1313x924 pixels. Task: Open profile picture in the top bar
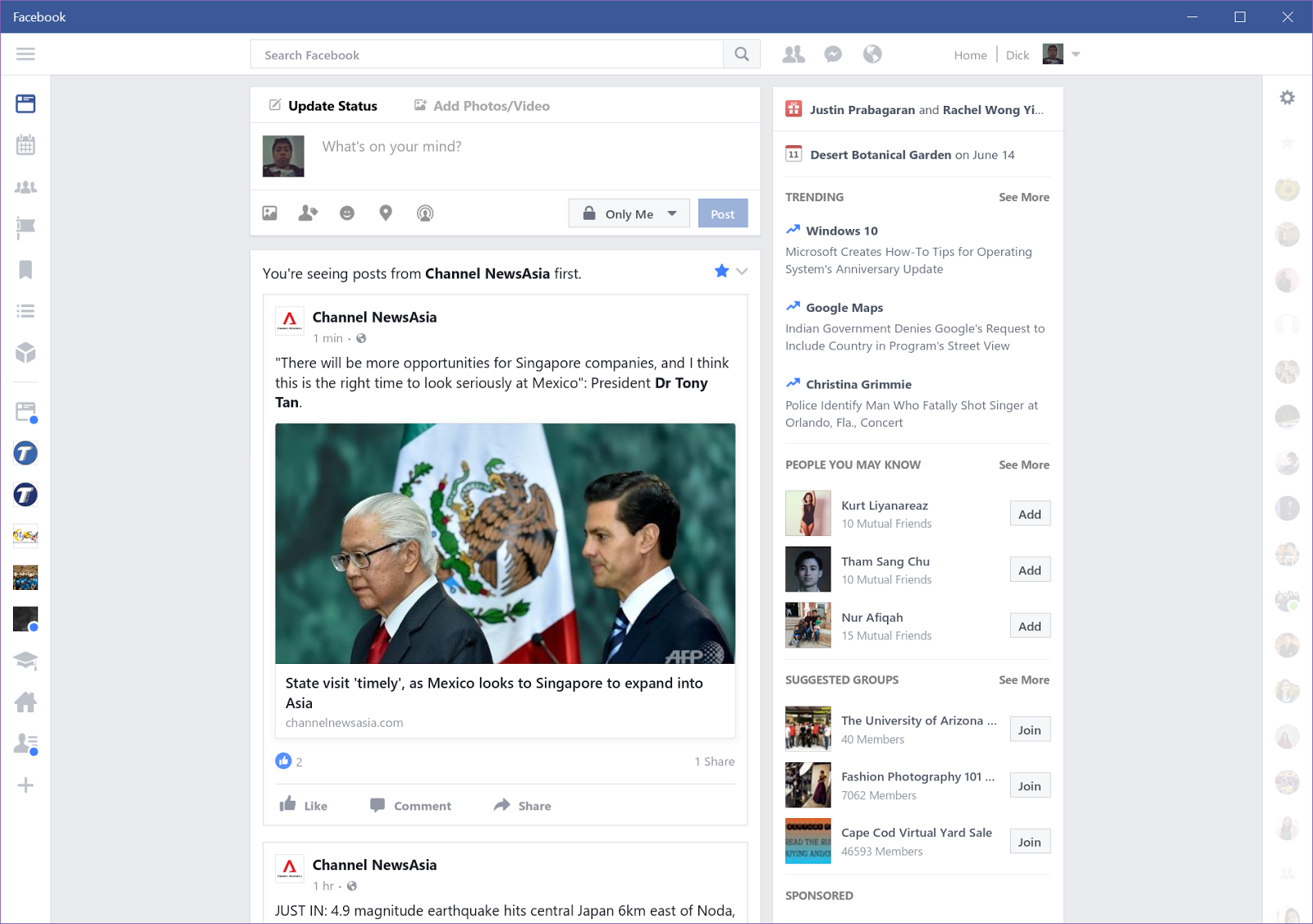tap(1053, 54)
